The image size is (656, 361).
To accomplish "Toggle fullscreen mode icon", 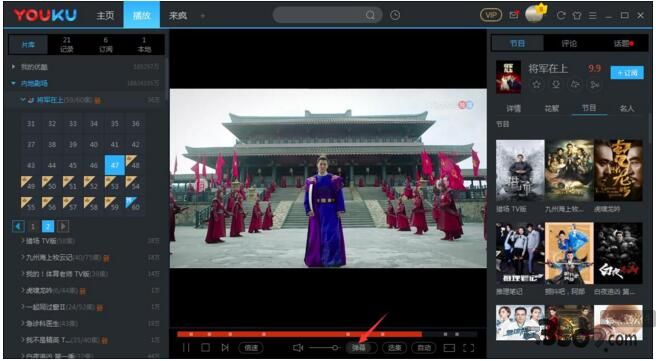I will point(469,348).
